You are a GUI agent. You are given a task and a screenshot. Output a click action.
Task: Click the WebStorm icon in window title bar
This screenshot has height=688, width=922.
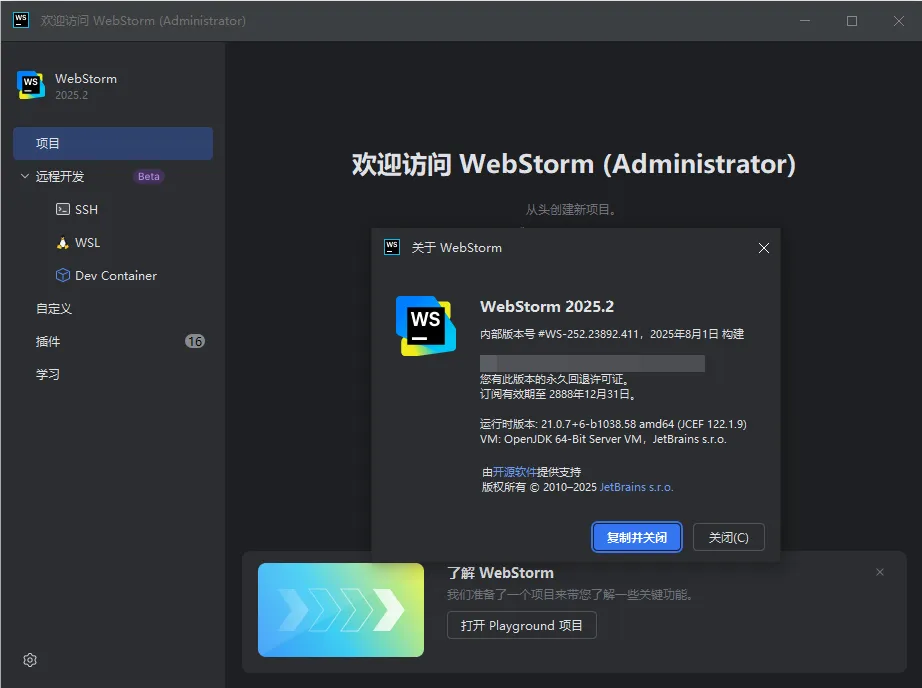click(21, 20)
